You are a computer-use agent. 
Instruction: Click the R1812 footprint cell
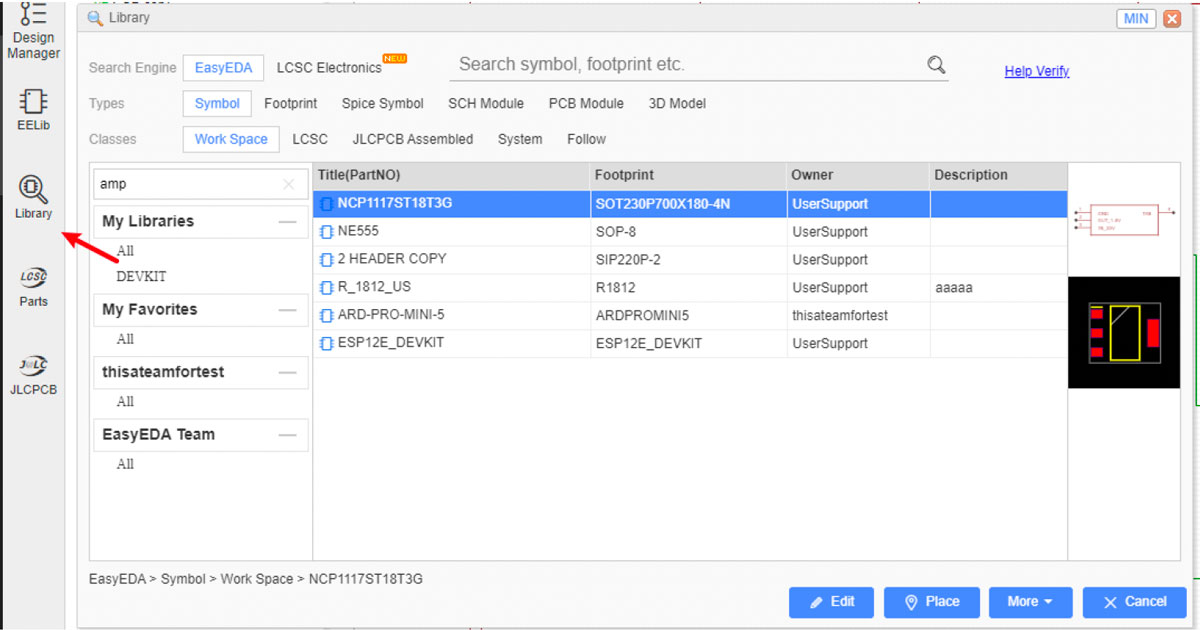tap(615, 287)
